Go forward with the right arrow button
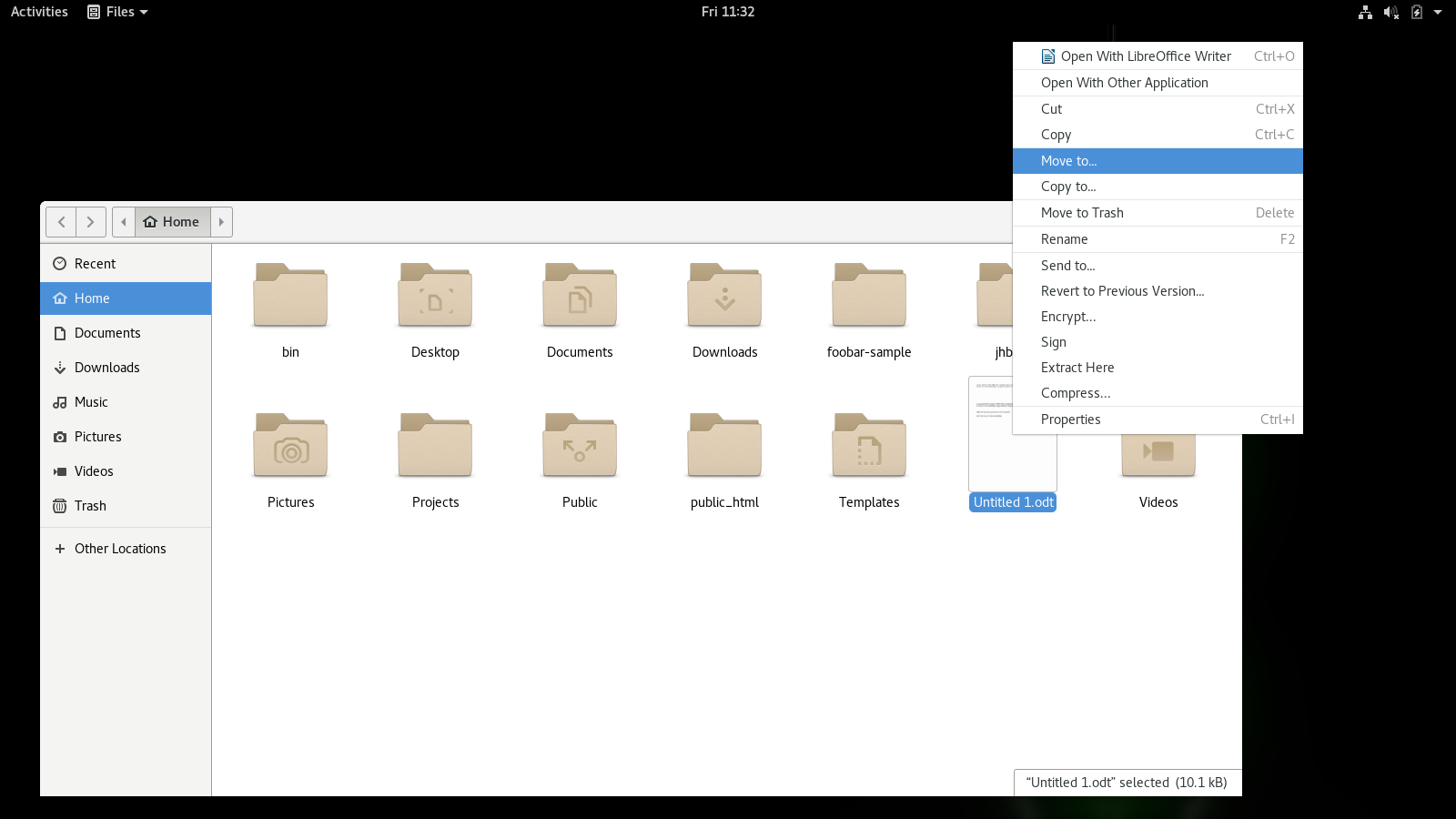 (x=90, y=222)
